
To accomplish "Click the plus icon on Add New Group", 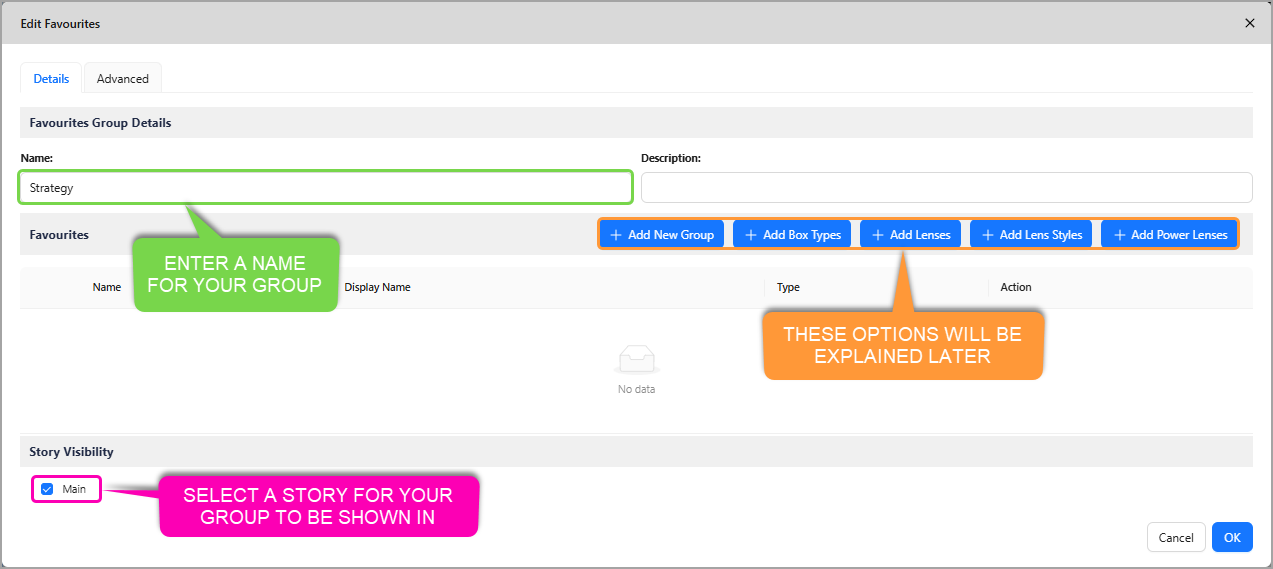I will 616,235.
